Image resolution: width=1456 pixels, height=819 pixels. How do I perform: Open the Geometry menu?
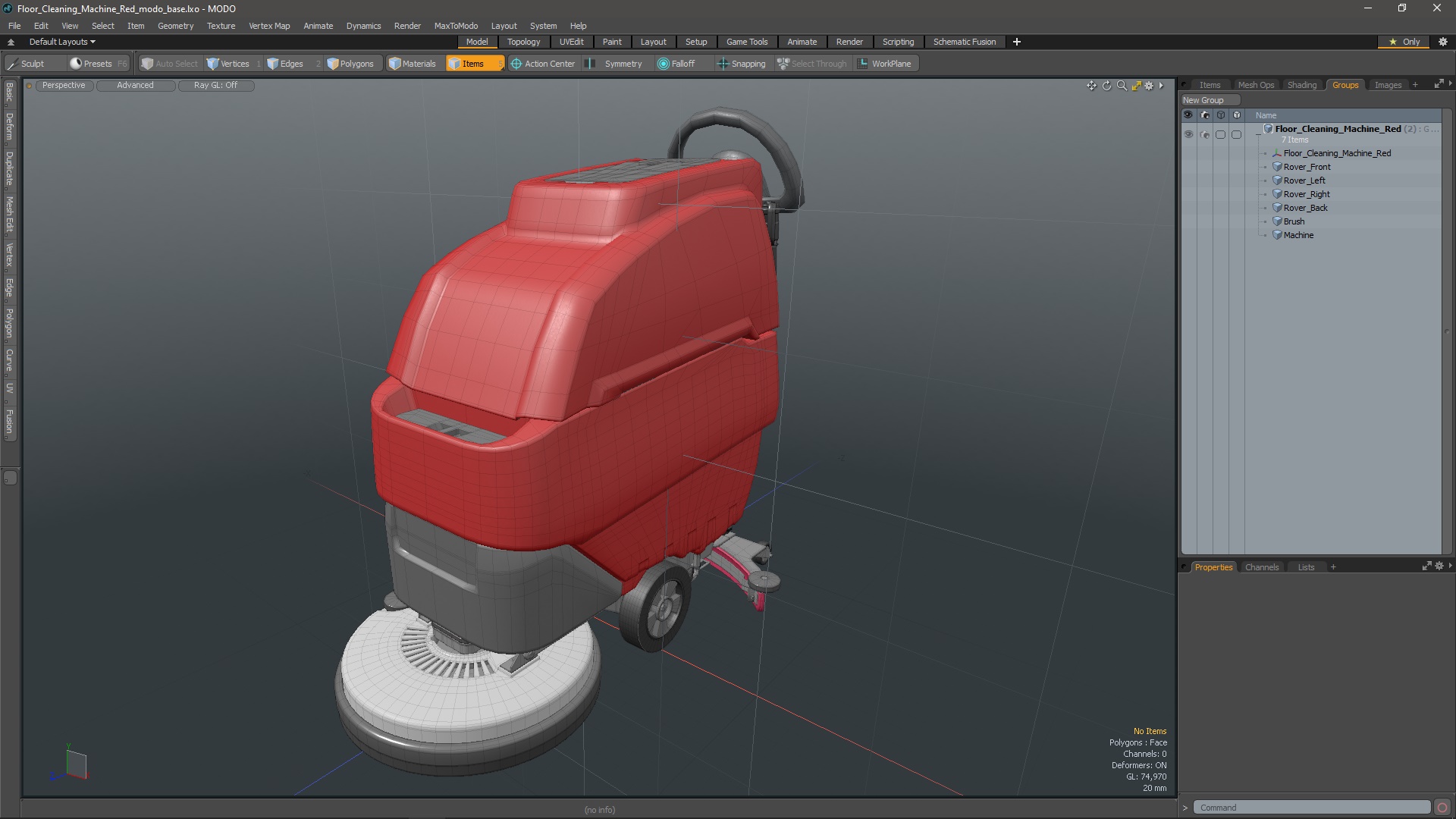[x=175, y=26]
